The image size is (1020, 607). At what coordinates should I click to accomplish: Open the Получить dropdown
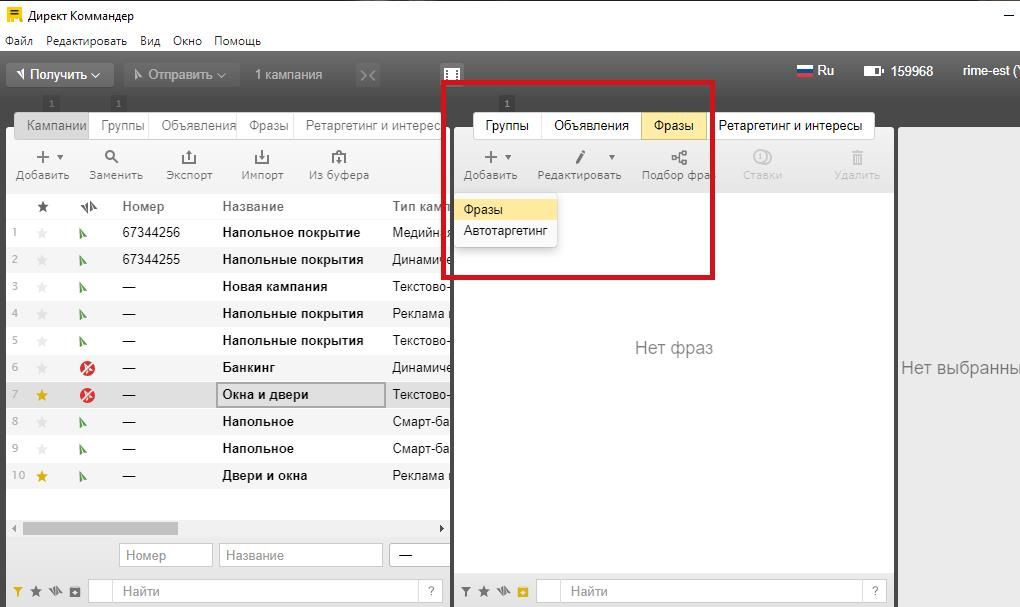click(60, 75)
